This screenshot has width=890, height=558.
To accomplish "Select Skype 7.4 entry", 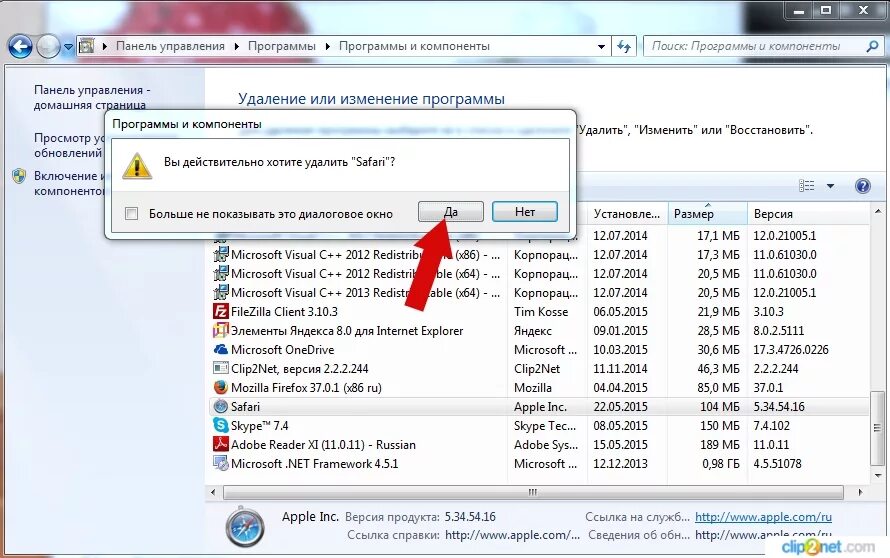I will [x=259, y=426].
